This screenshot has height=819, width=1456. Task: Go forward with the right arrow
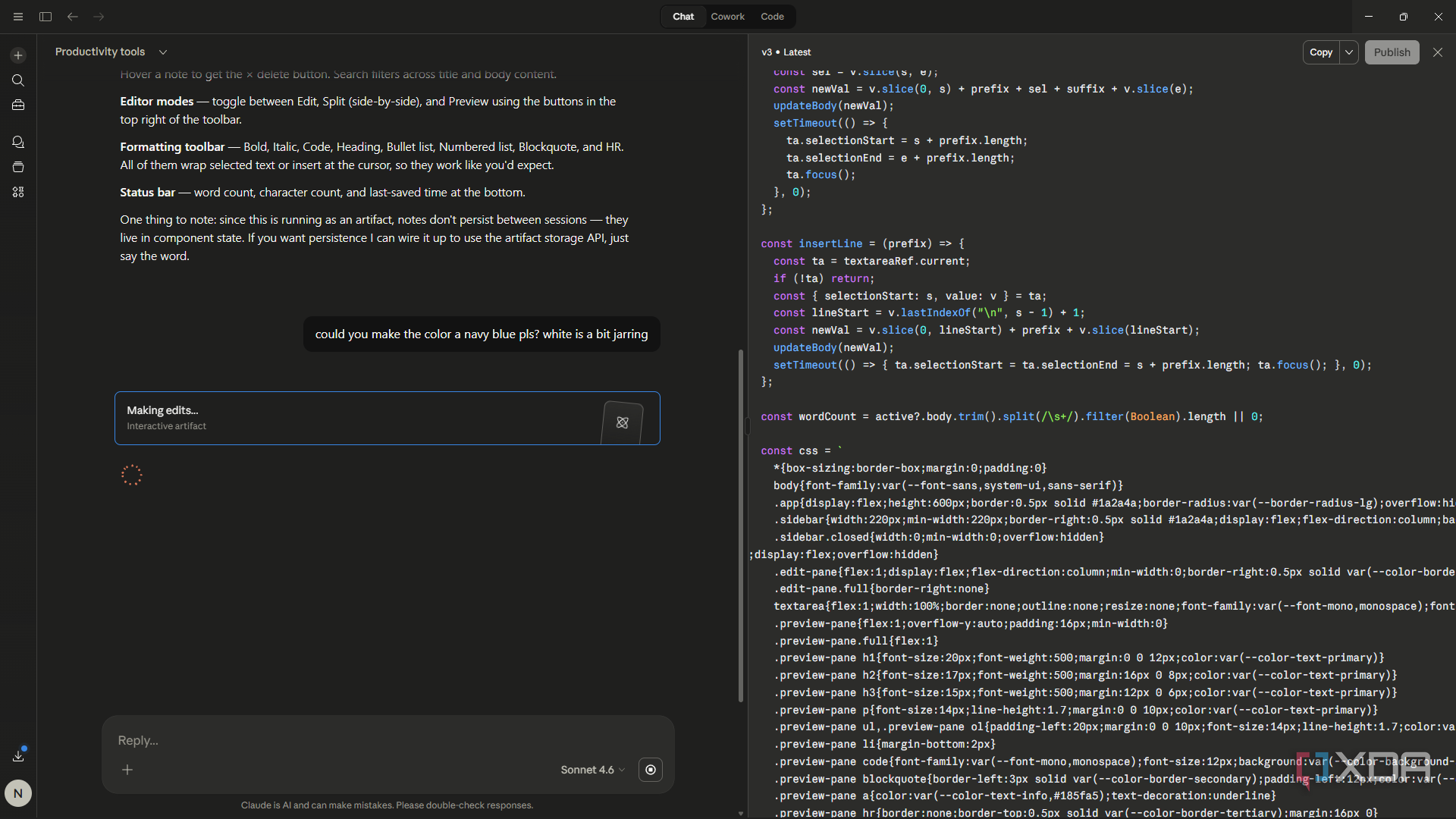(x=99, y=17)
